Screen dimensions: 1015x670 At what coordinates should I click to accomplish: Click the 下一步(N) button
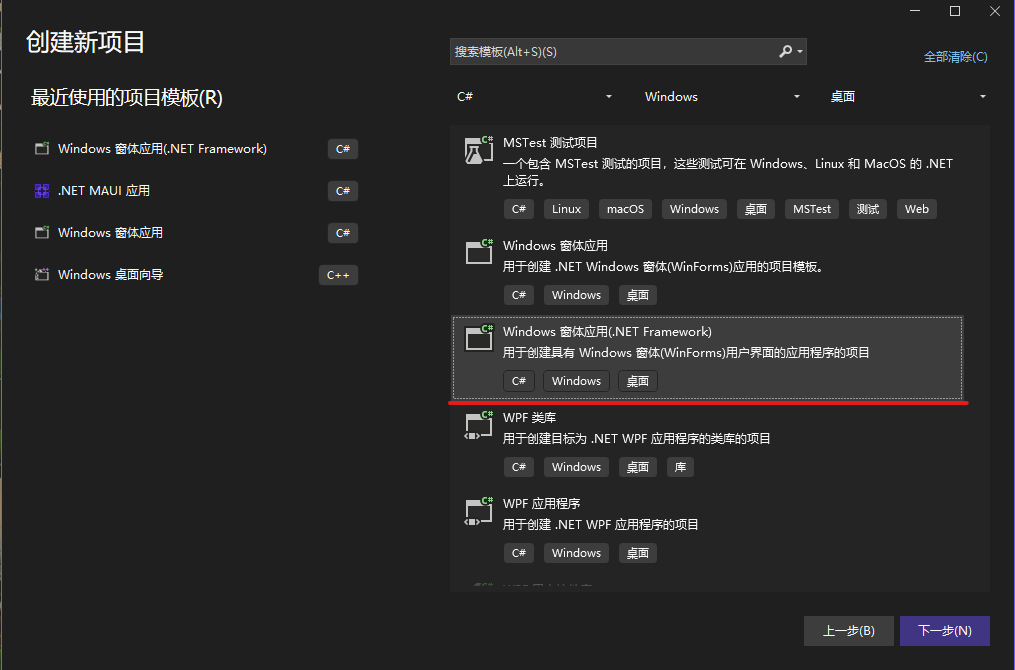pos(944,631)
